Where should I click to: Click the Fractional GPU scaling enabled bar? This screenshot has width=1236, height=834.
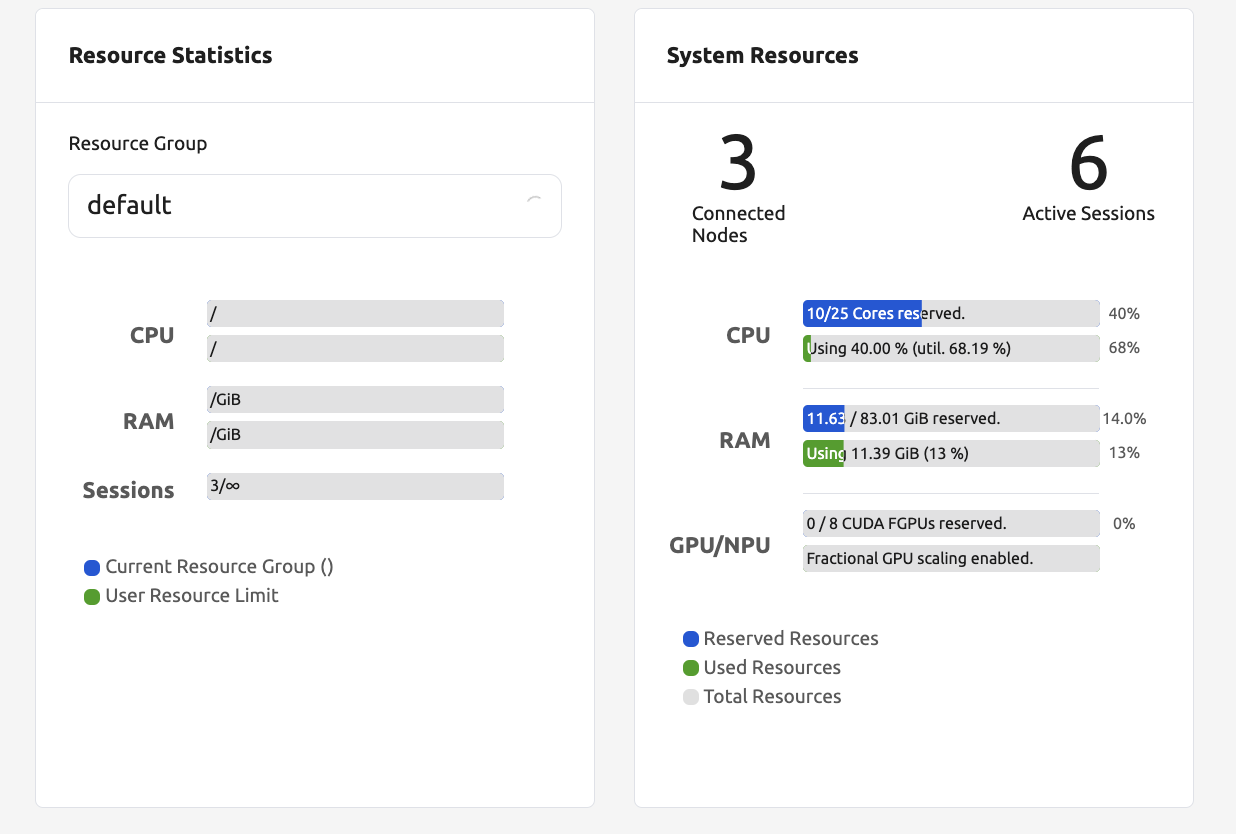(x=950, y=558)
